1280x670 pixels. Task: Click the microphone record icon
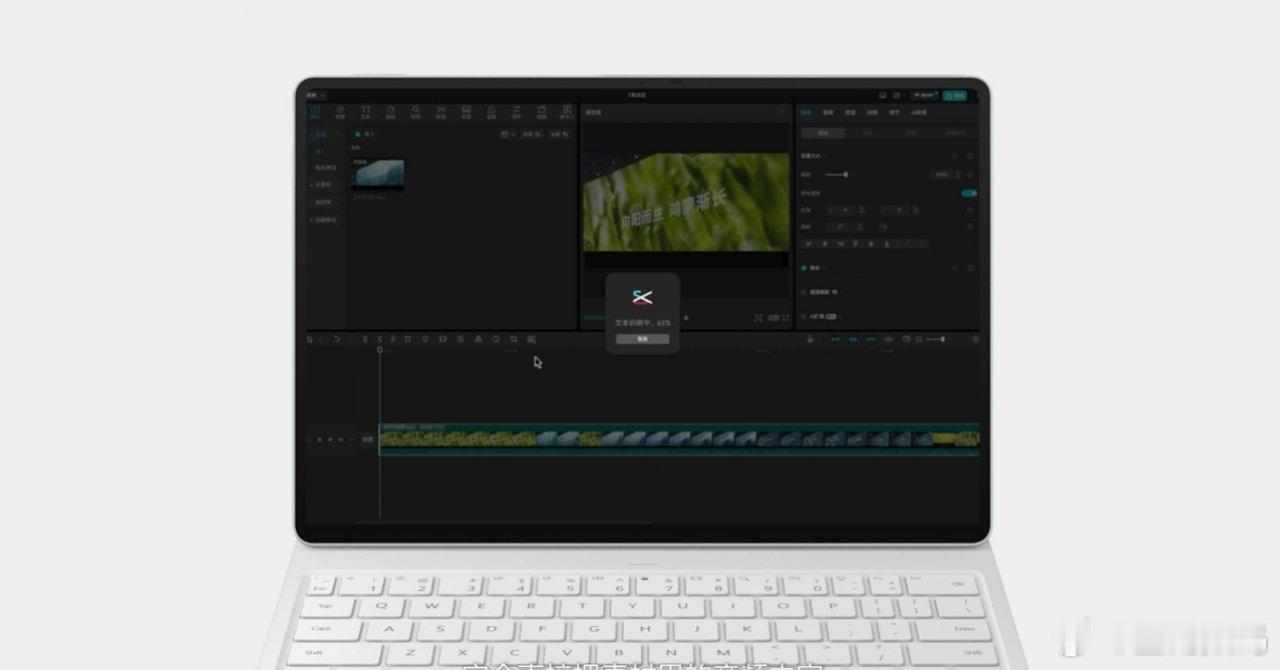tap(811, 339)
